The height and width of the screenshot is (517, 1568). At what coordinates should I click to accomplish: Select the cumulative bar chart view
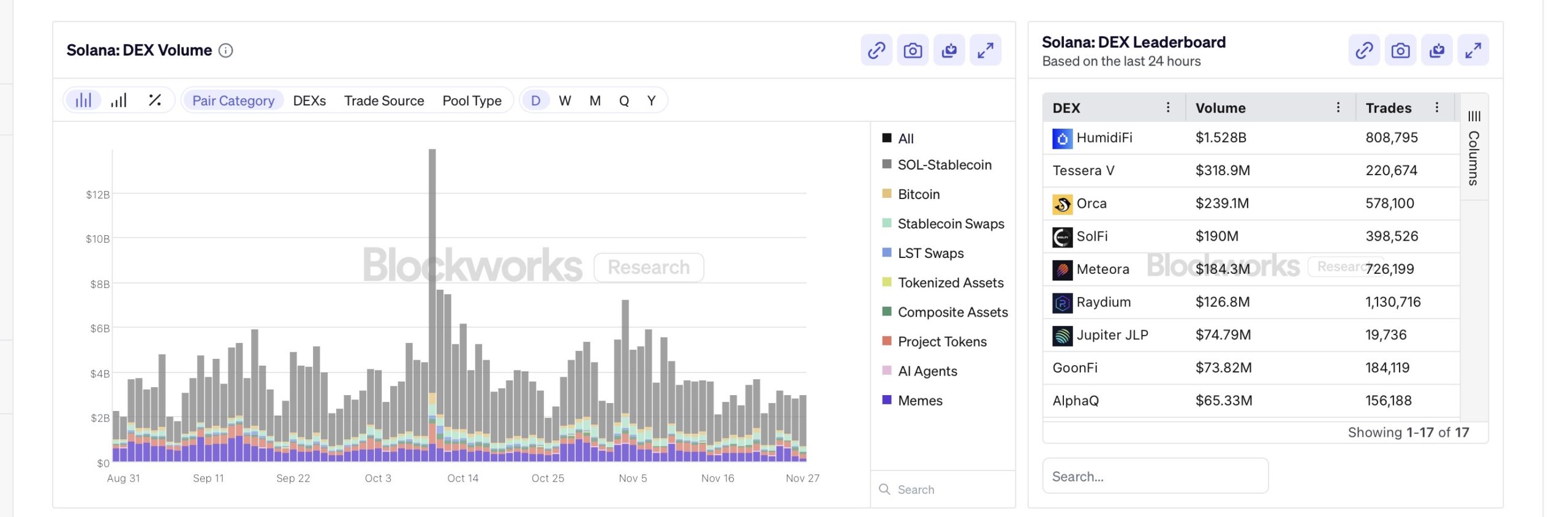click(119, 100)
